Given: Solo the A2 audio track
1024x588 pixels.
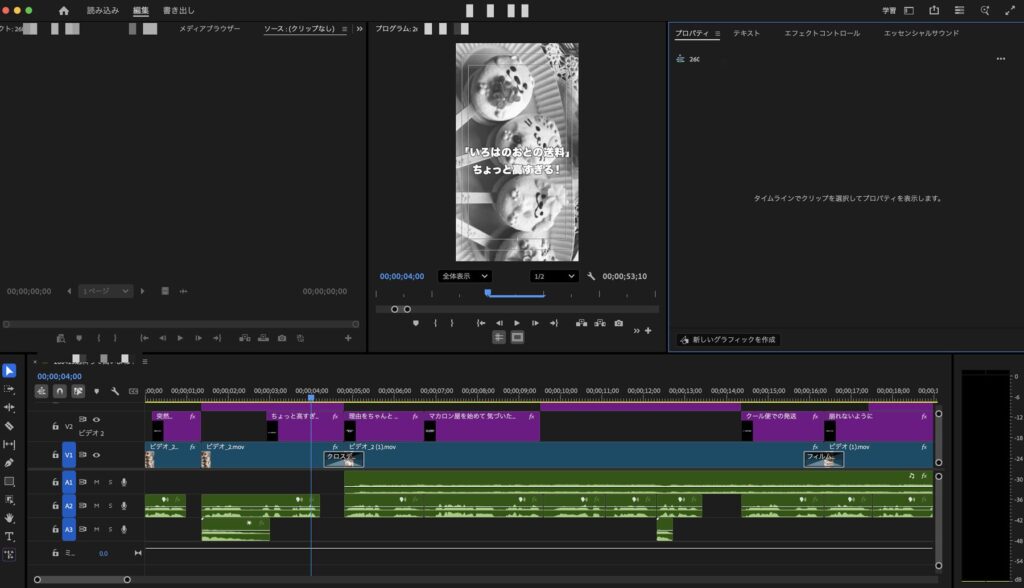Looking at the screenshot, I should tap(110, 504).
